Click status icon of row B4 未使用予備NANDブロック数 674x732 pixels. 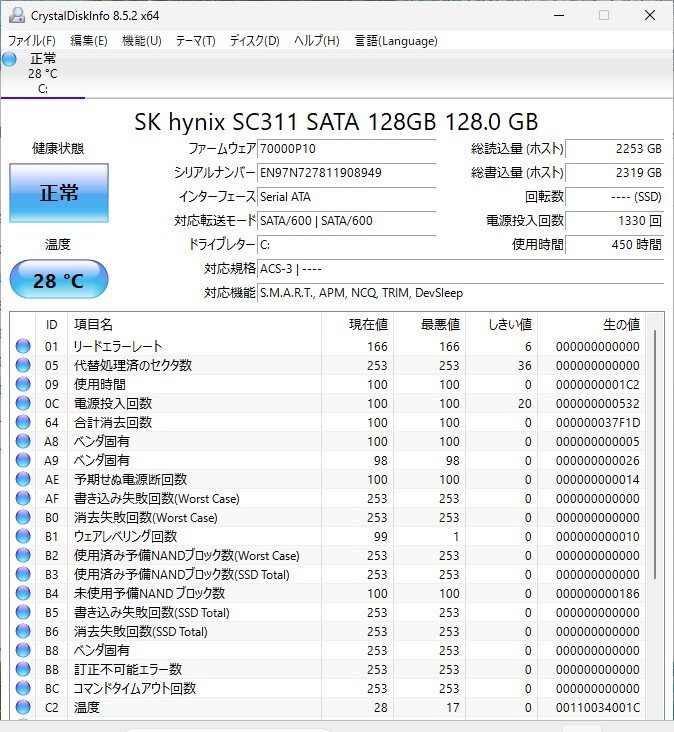coord(23,593)
